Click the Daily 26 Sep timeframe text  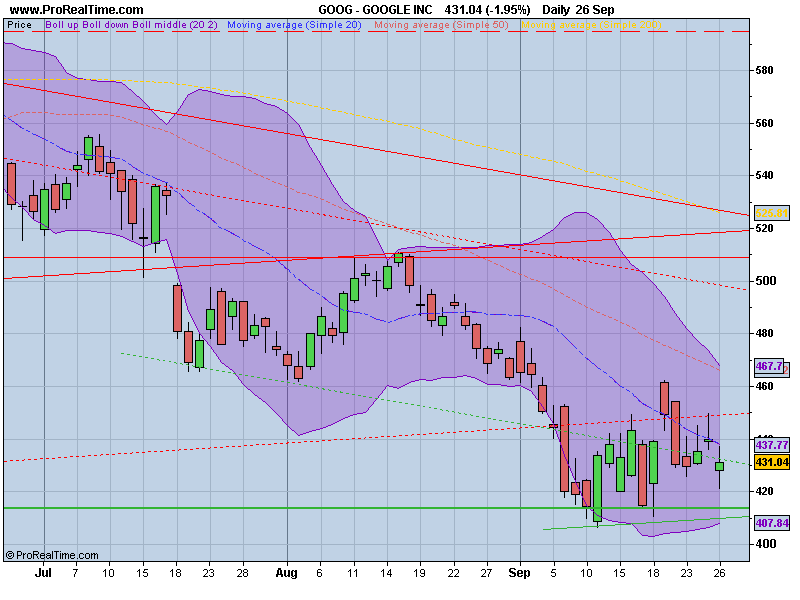[x=578, y=9]
